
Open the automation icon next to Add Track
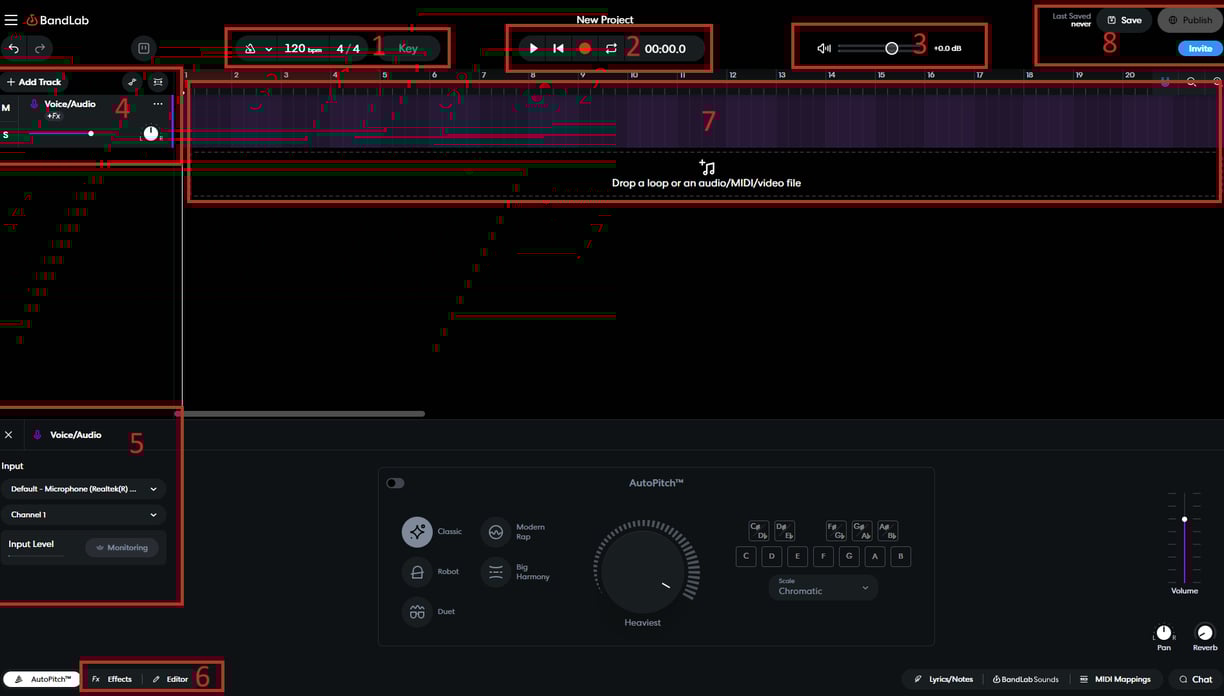click(132, 82)
